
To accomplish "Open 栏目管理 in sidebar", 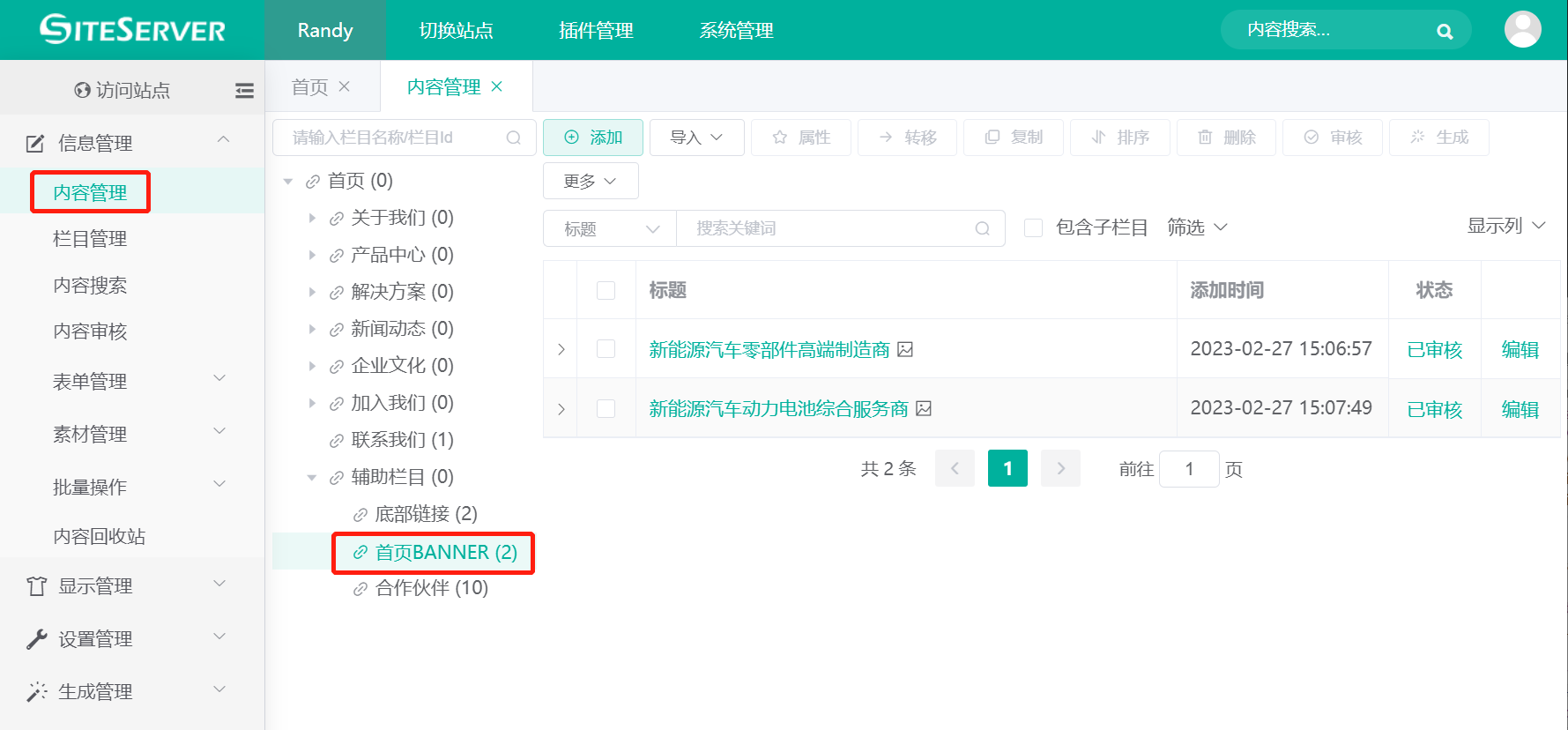I will [90, 239].
